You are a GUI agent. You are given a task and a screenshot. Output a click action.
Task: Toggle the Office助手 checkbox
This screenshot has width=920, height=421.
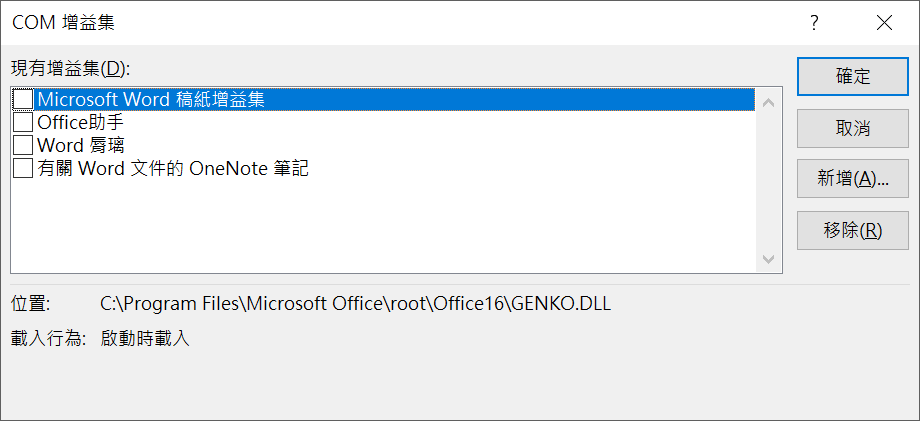coord(23,122)
